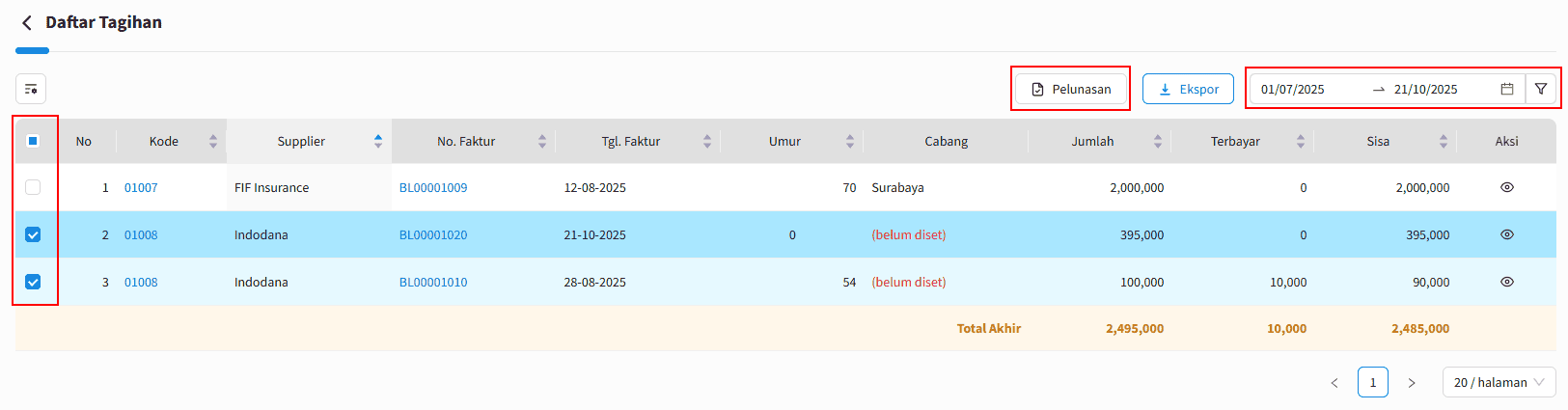Screen dimensions: 1568x410
Task: Edit the start date 01/07/2025 field
Action: pos(1293,89)
